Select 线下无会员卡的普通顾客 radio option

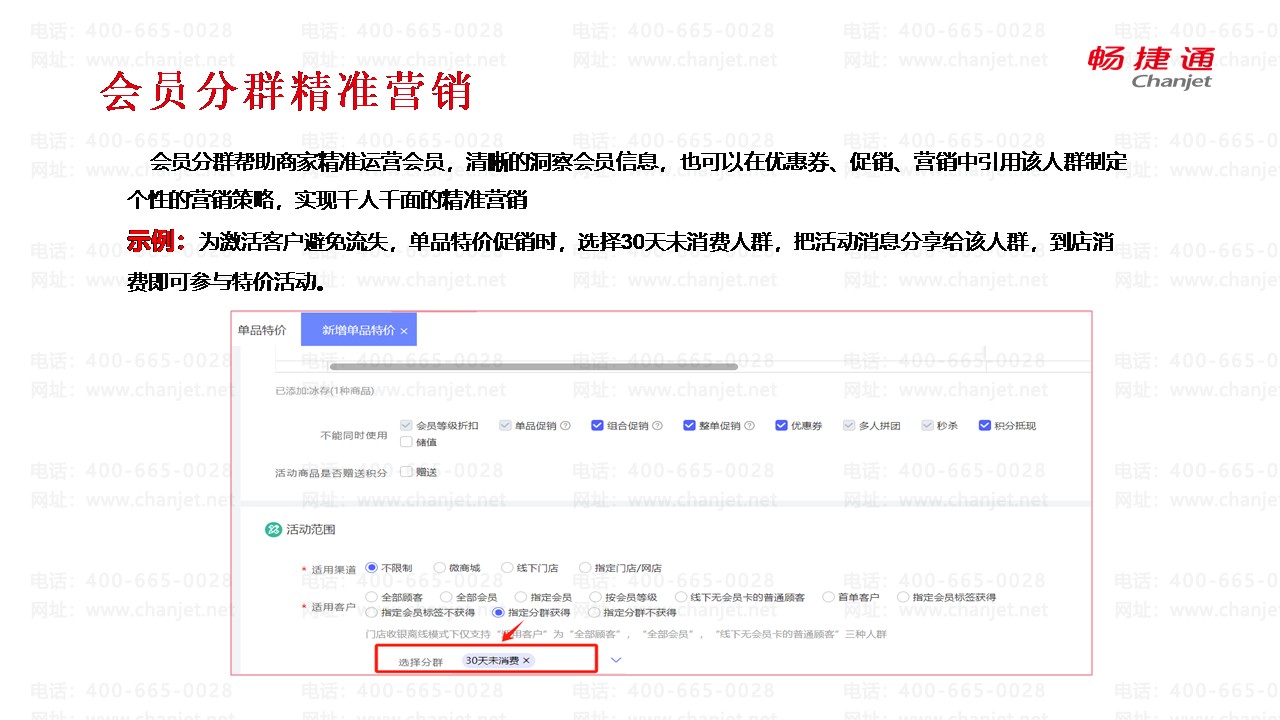681,597
